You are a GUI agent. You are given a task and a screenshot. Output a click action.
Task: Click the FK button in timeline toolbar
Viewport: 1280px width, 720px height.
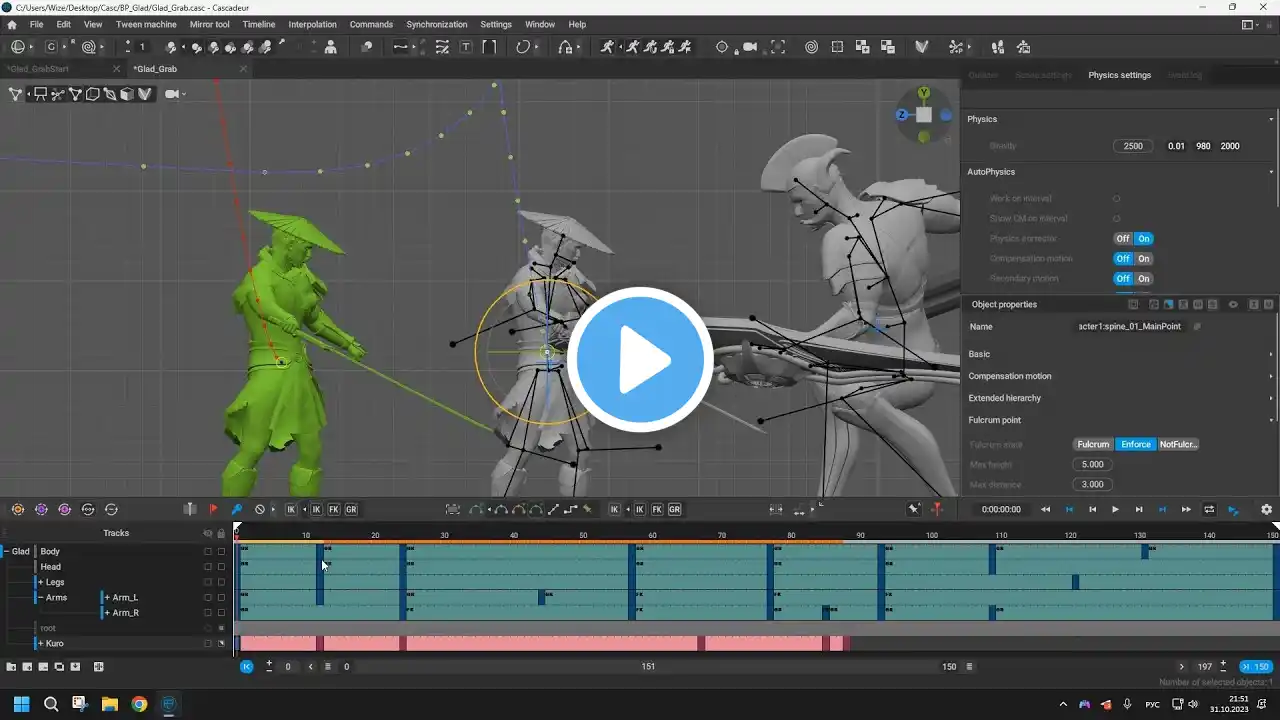pos(334,509)
